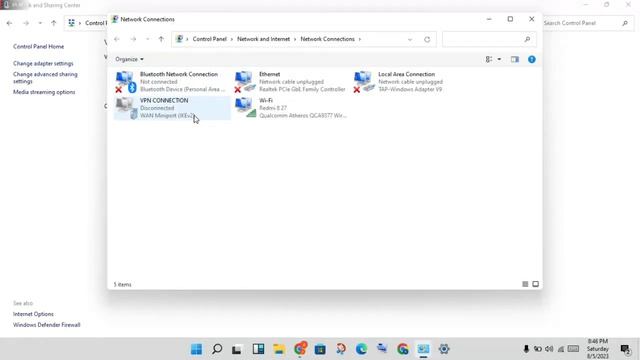Open the Windows Start menu
The height and width of the screenshot is (360, 640).
[196, 349]
